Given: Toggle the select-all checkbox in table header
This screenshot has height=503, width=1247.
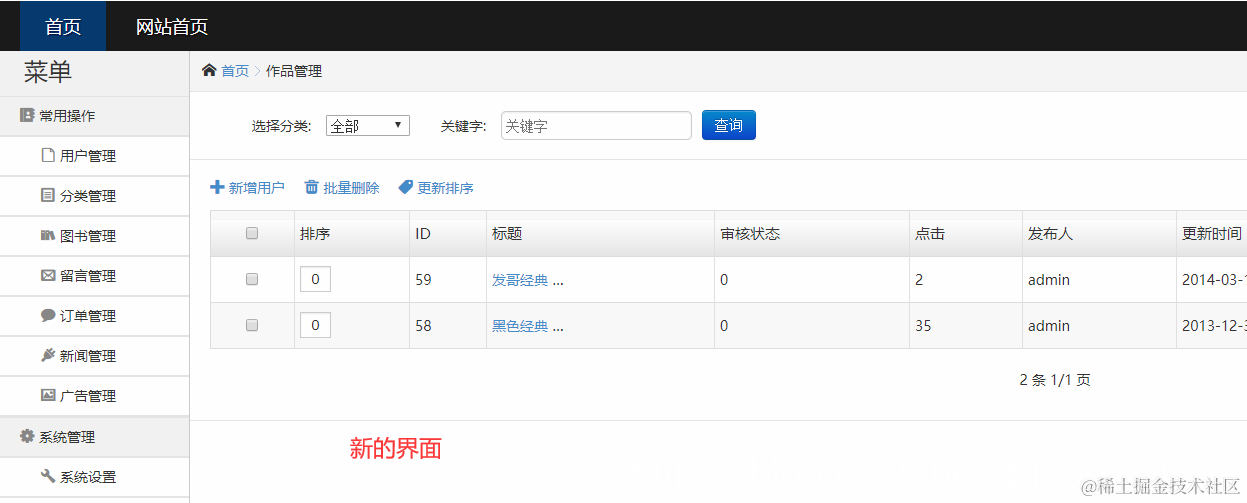Looking at the screenshot, I should click(252, 233).
